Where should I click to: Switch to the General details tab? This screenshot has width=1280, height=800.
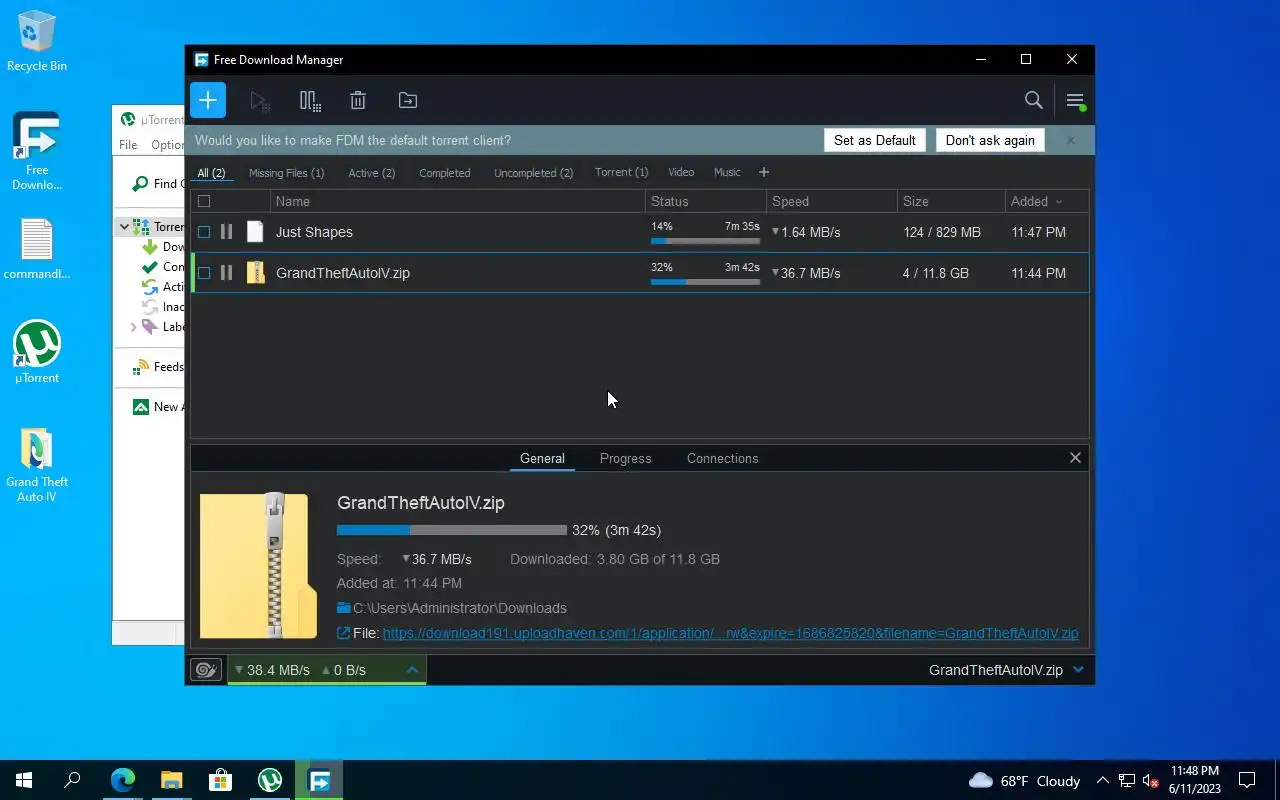click(x=542, y=458)
